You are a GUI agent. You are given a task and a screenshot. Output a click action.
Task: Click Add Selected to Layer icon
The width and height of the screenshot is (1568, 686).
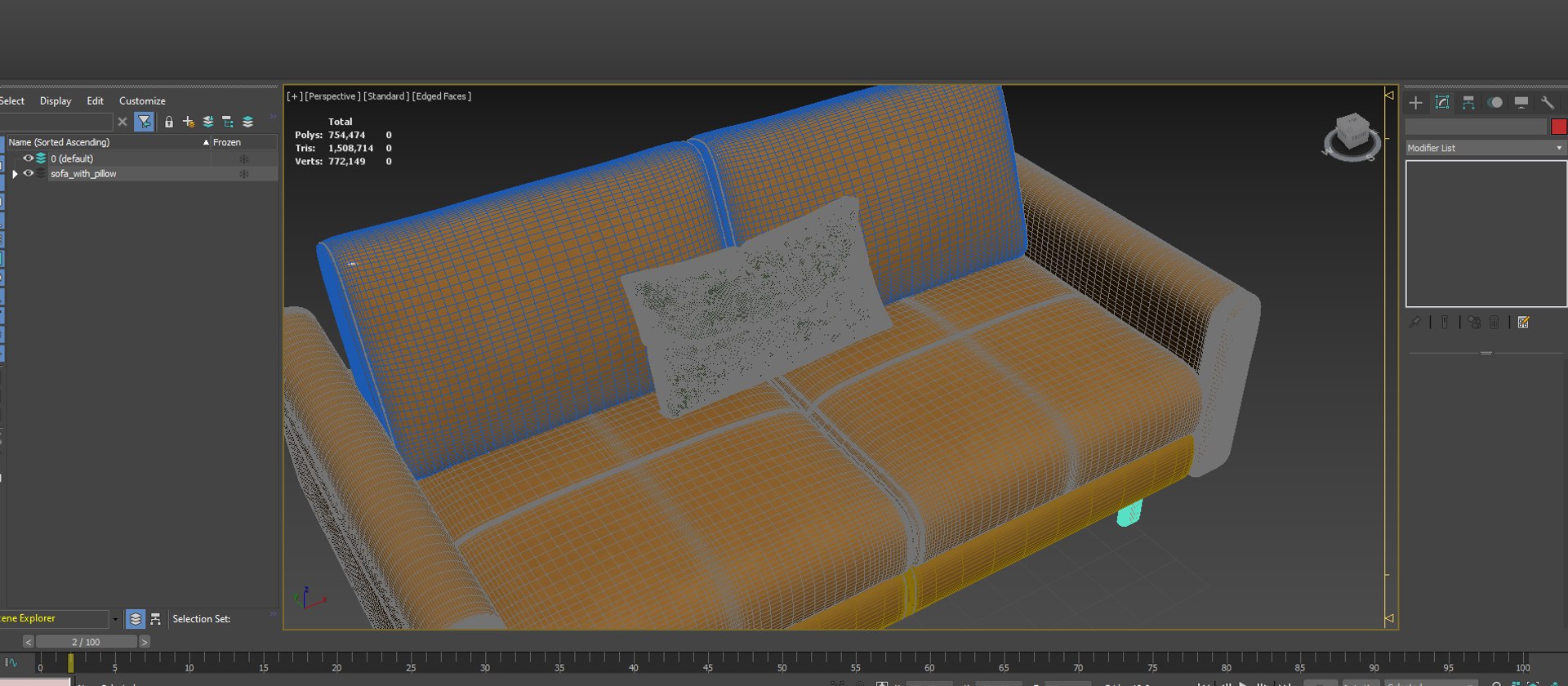(208, 122)
